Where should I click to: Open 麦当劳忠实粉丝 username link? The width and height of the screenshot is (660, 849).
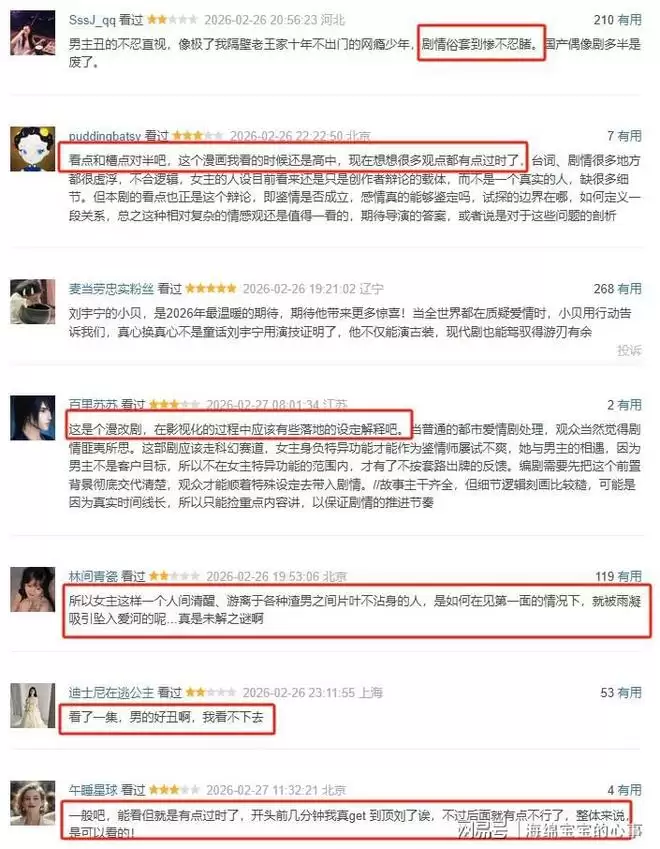(111, 289)
